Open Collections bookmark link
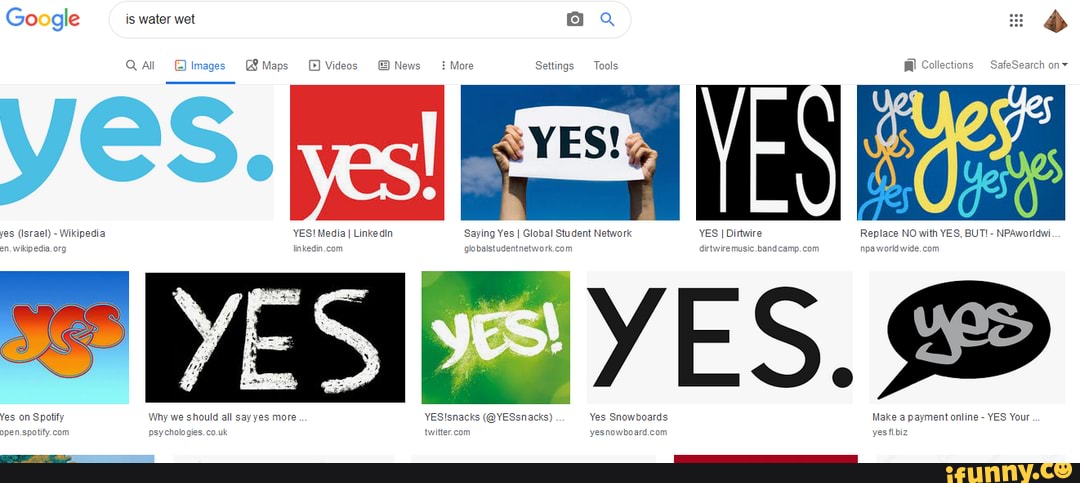The height and width of the screenshot is (483, 1080). (938, 65)
